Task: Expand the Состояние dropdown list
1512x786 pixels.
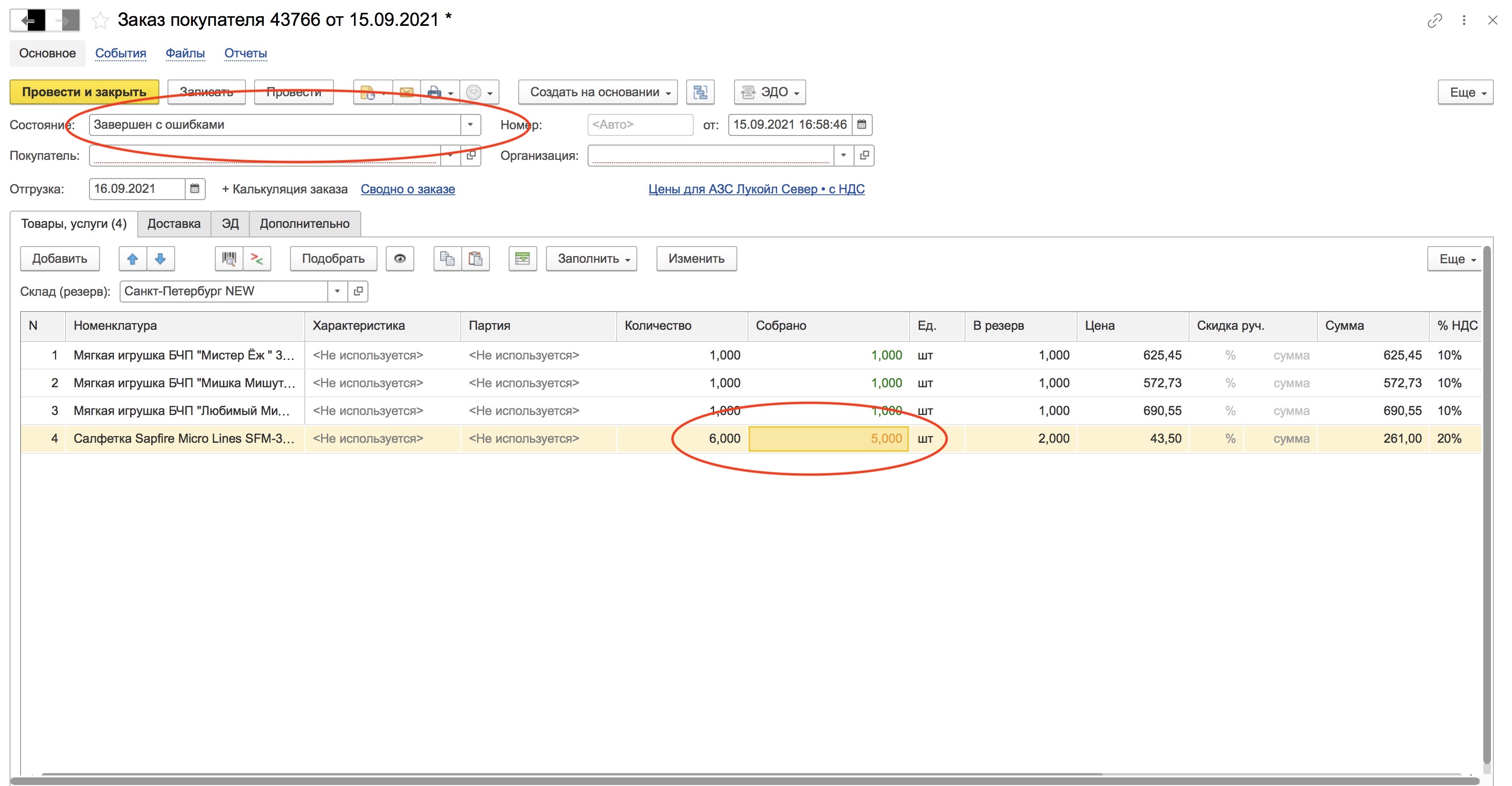Action: [470, 124]
